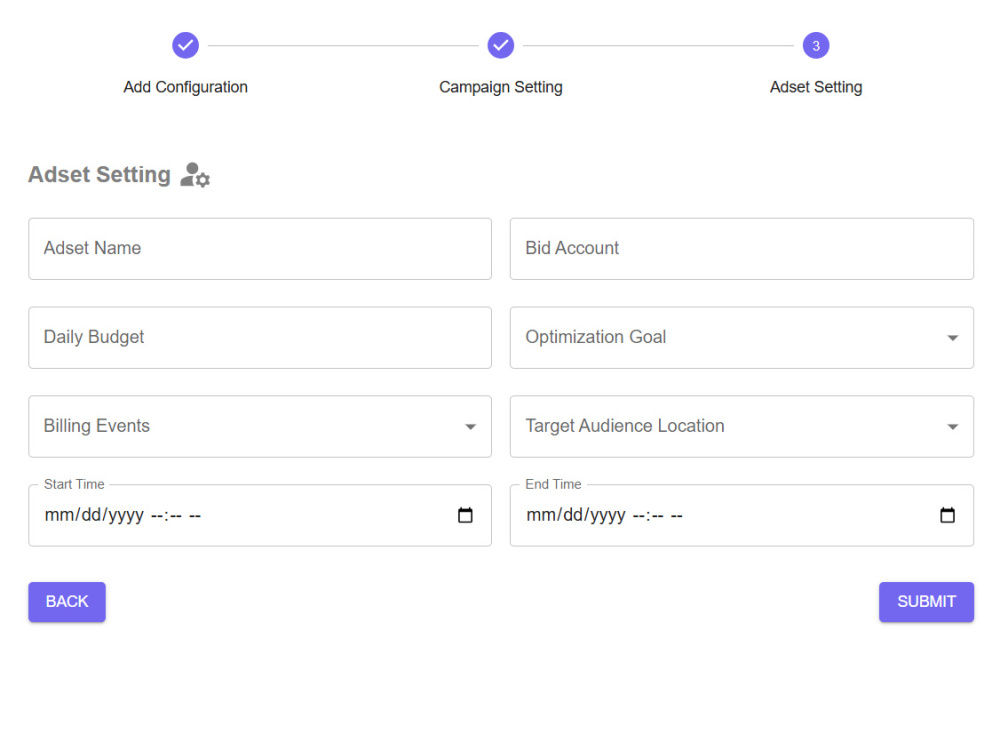
Task: Click the SUBMIT button
Action: point(926,601)
